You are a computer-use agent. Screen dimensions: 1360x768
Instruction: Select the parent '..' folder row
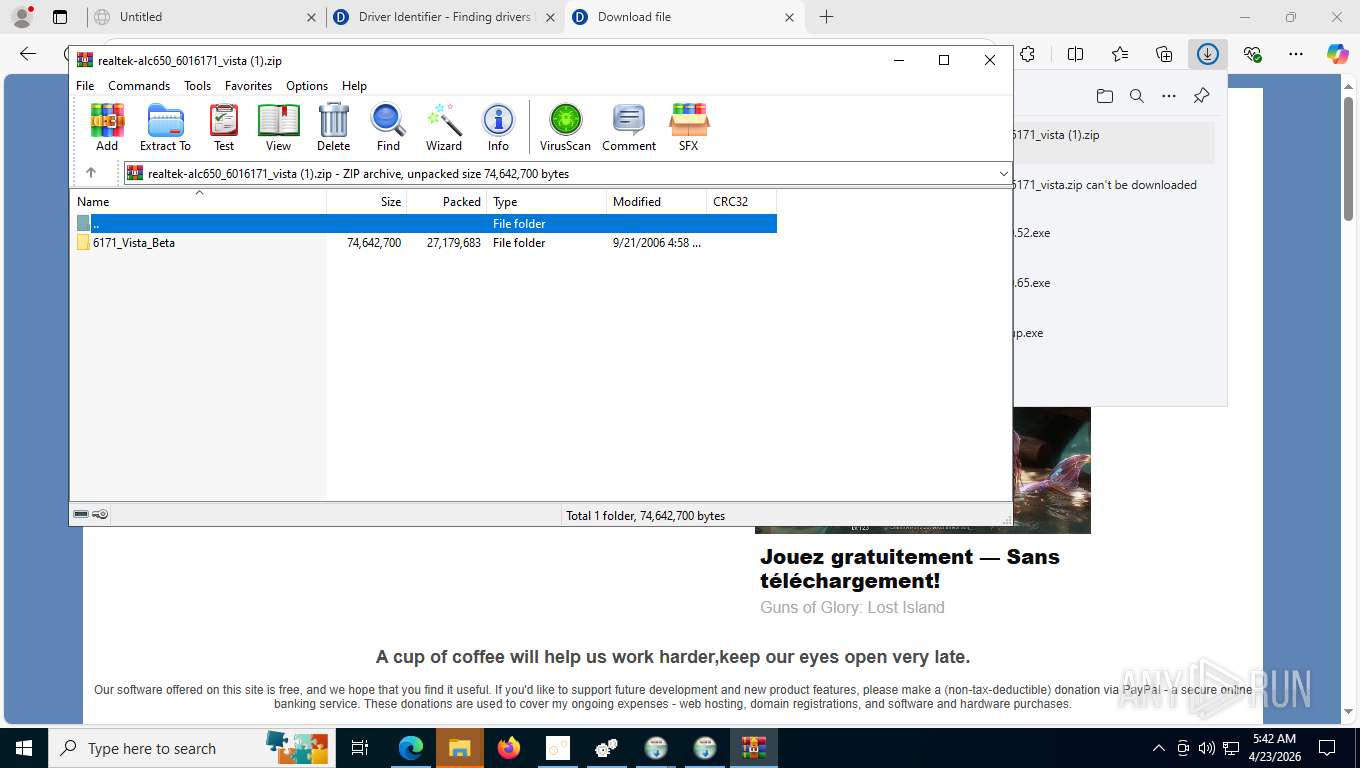click(426, 224)
